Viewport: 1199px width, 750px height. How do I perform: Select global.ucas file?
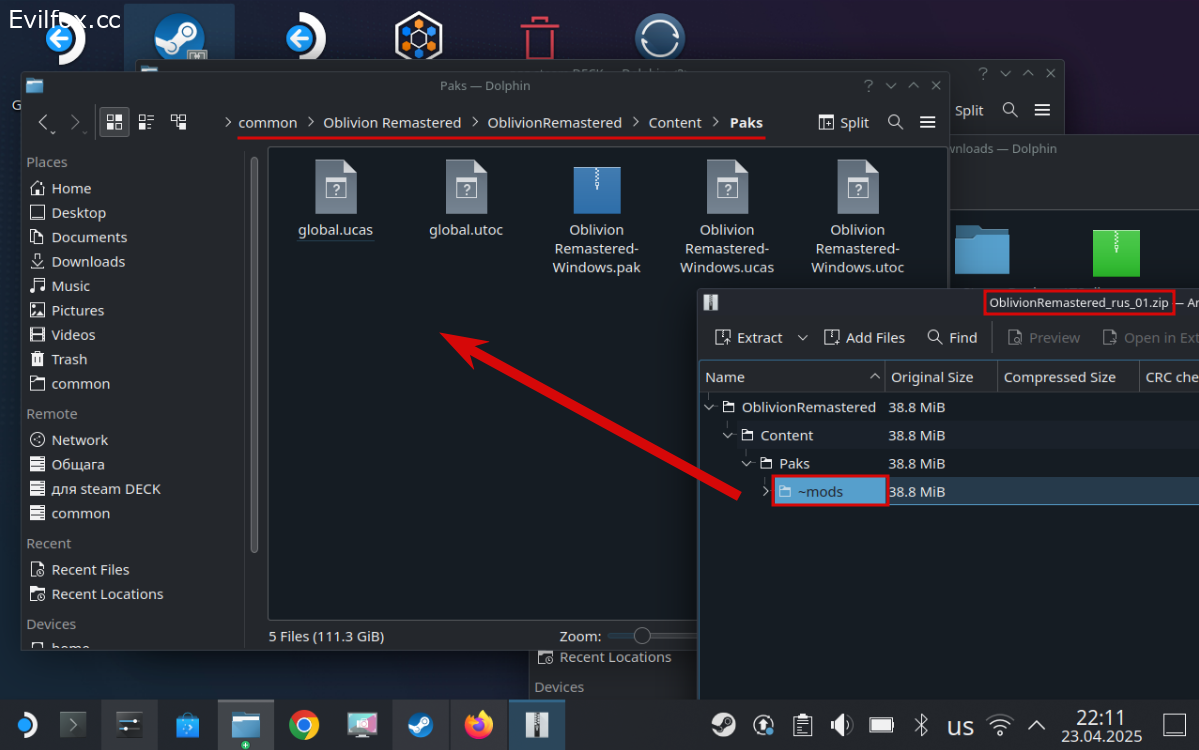coord(336,199)
